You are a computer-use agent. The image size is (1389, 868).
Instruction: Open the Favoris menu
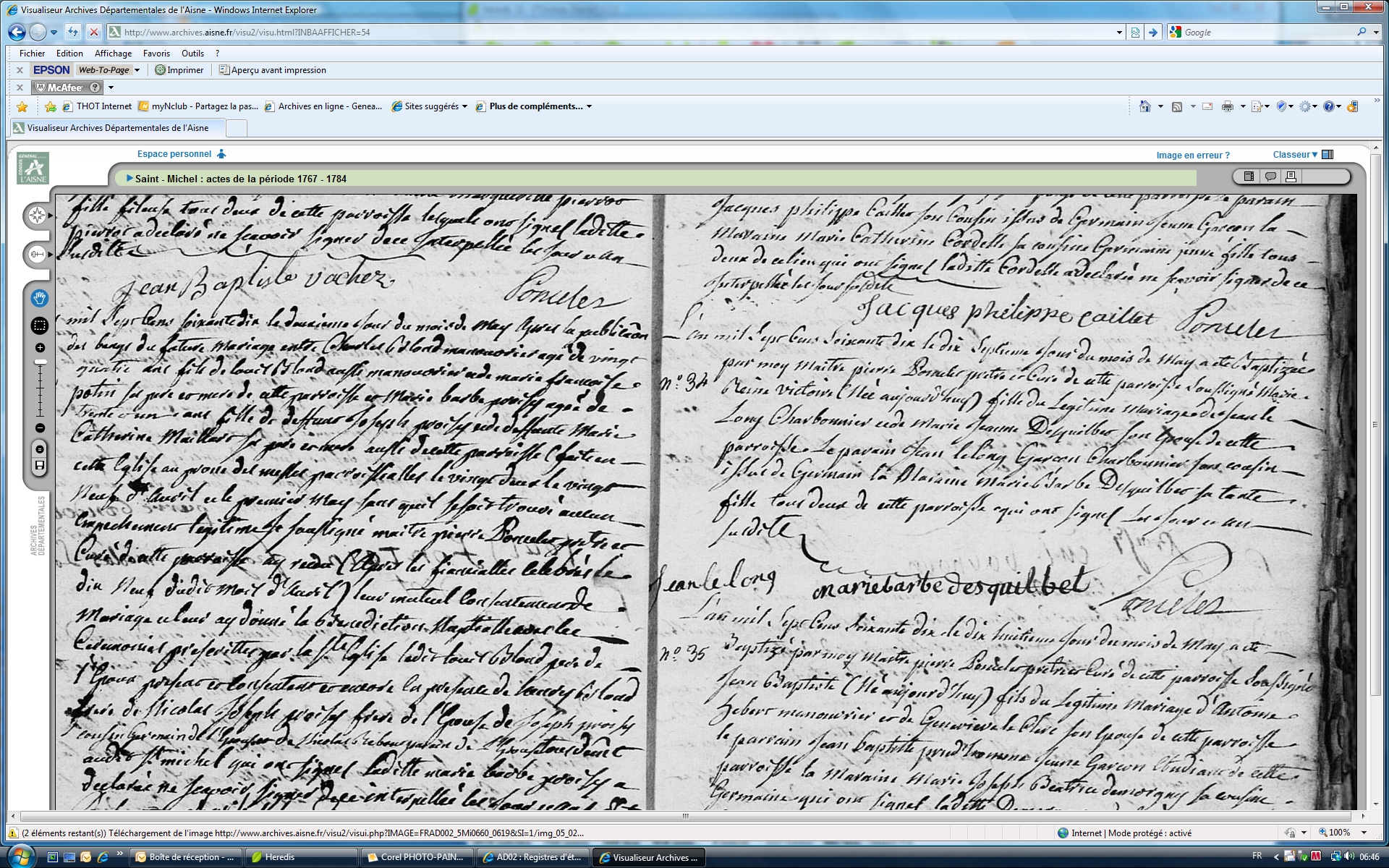tap(156, 54)
